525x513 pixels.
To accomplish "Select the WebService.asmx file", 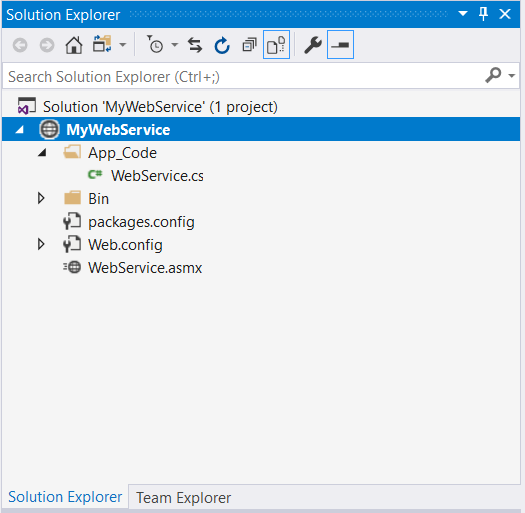I will point(145,268).
